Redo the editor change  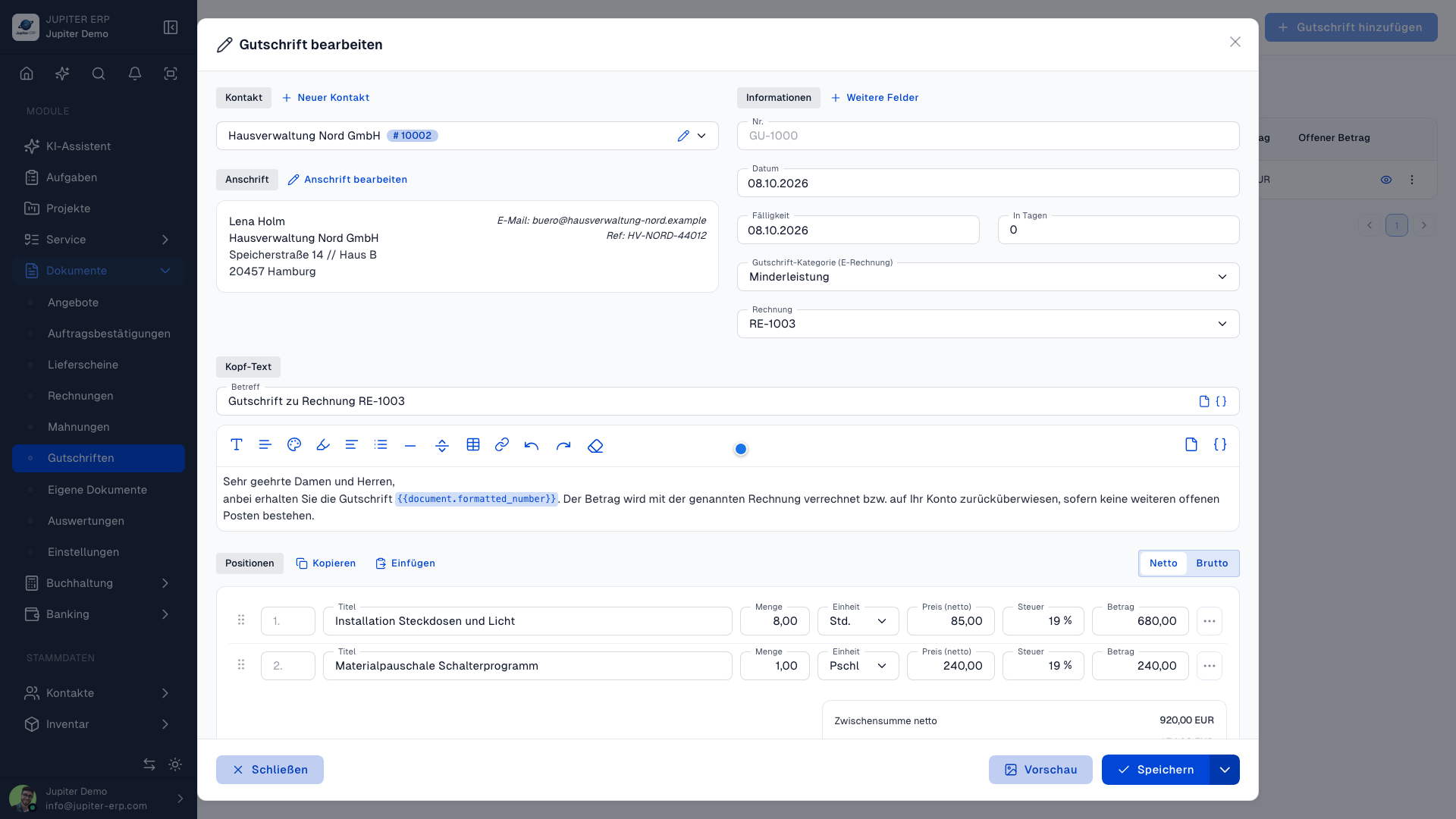(x=563, y=446)
